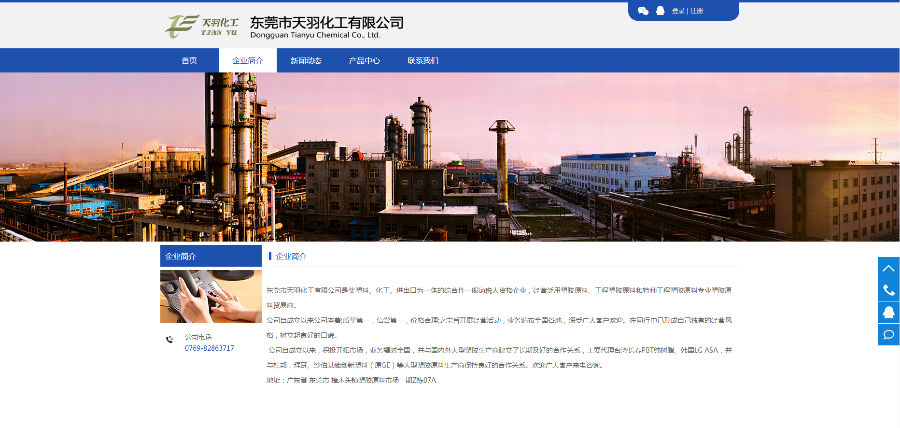Click the Tianyu Chemical green logo

click(201, 26)
